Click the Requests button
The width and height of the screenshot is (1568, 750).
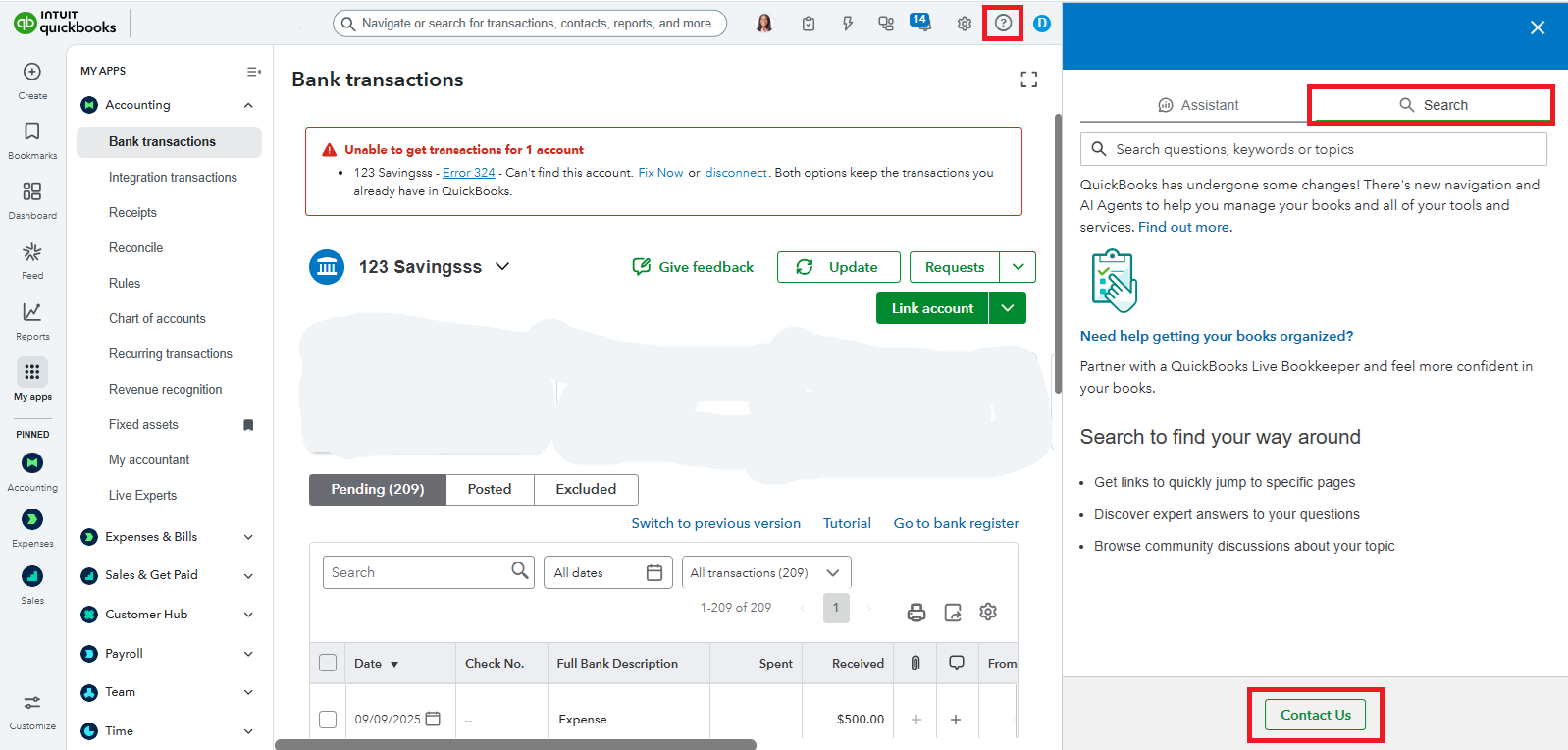click(x=955, y=267)
